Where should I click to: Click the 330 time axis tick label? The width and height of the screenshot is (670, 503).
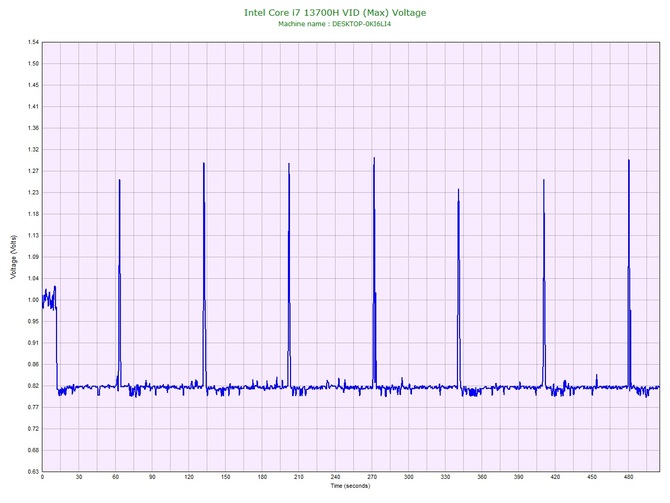446,477
